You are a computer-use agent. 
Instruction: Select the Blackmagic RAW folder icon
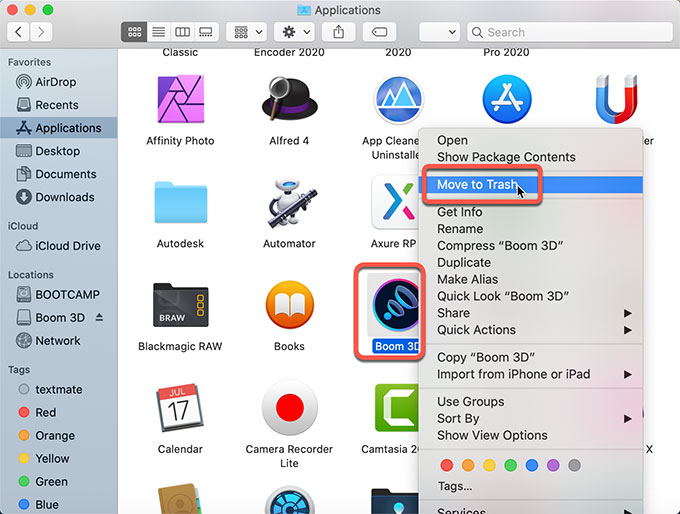(x=180, y=305)
